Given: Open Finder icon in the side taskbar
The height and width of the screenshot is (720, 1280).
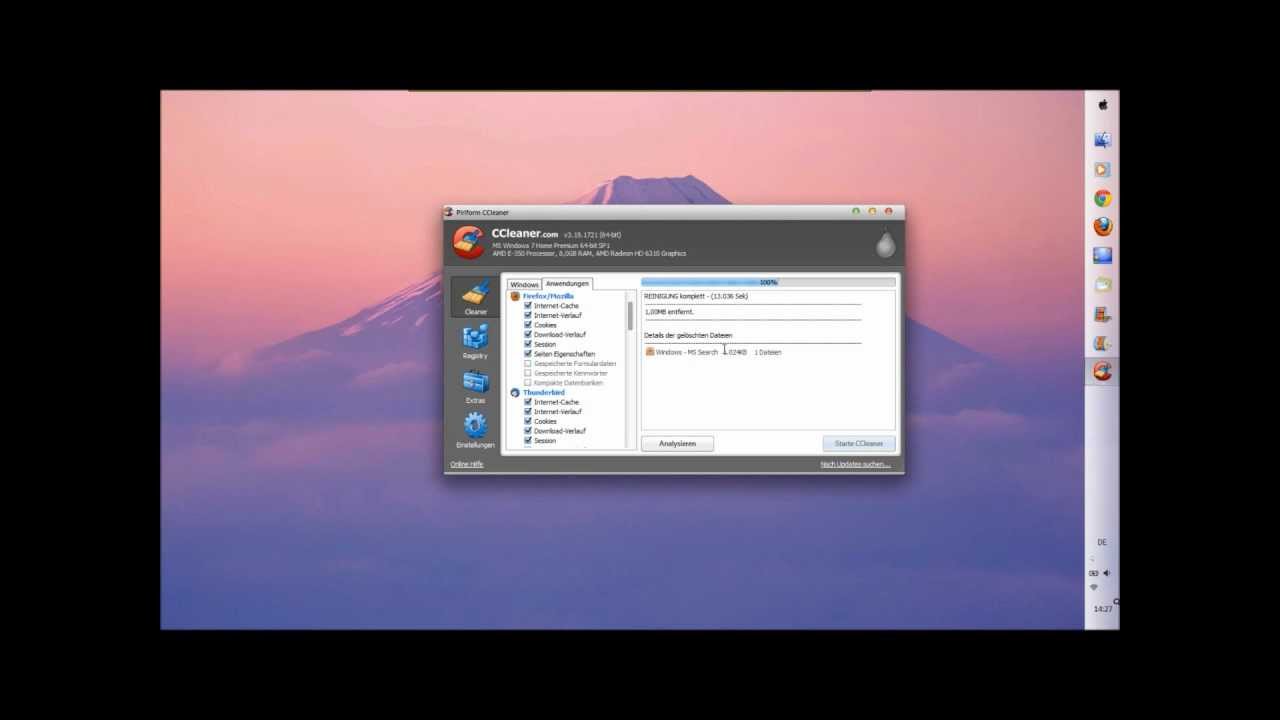Looking at the screenshot, I should point(1102,141).
